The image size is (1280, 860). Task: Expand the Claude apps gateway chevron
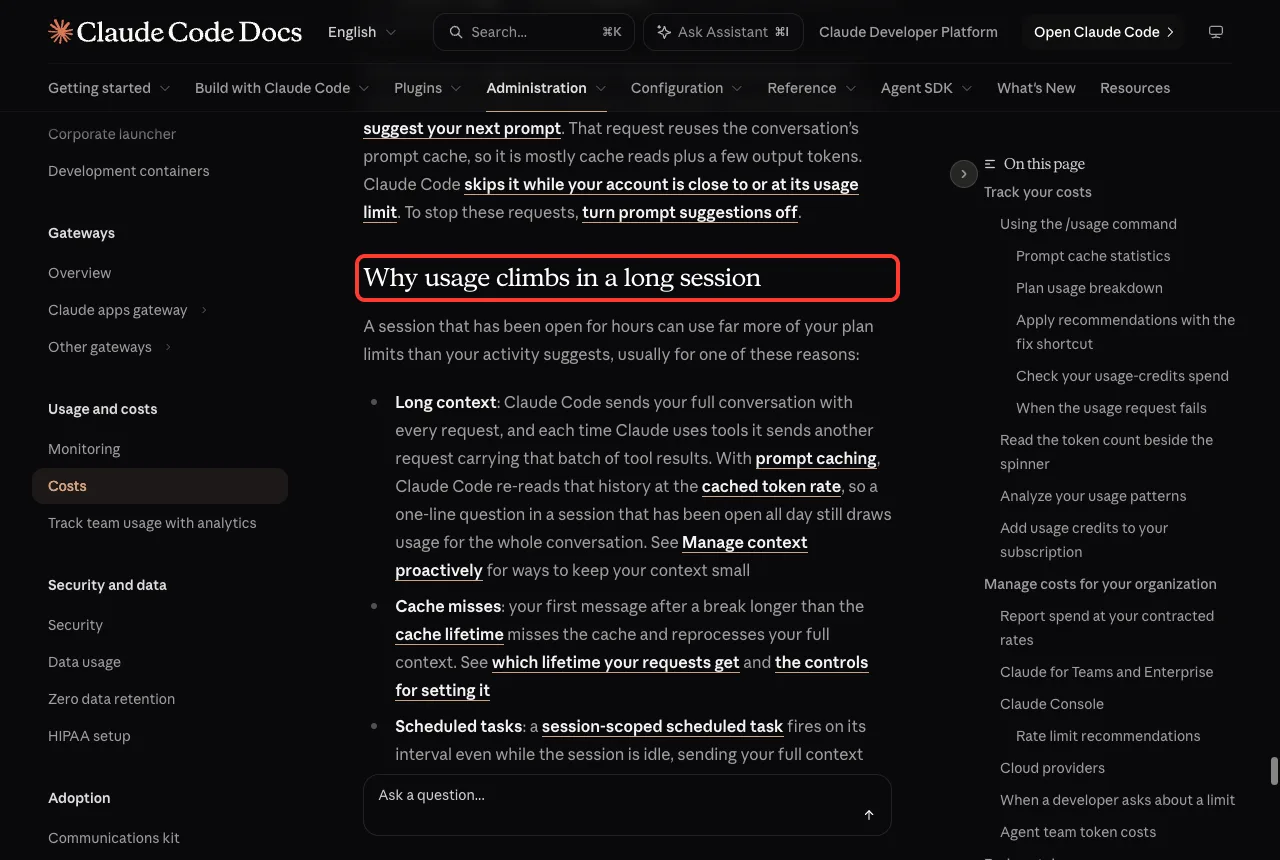coord(204,310)
